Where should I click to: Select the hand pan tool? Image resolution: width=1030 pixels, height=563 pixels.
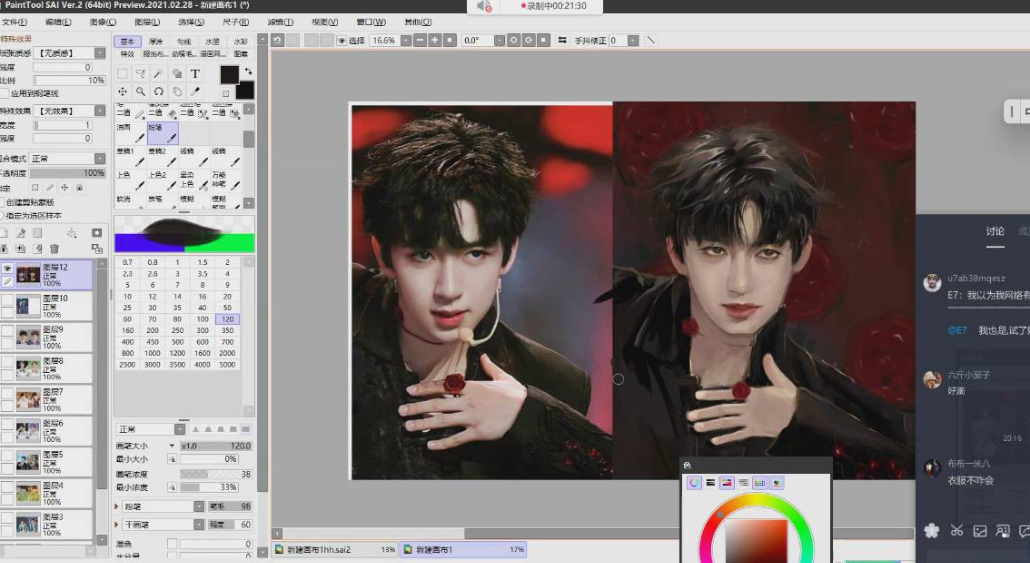(177, 92)
